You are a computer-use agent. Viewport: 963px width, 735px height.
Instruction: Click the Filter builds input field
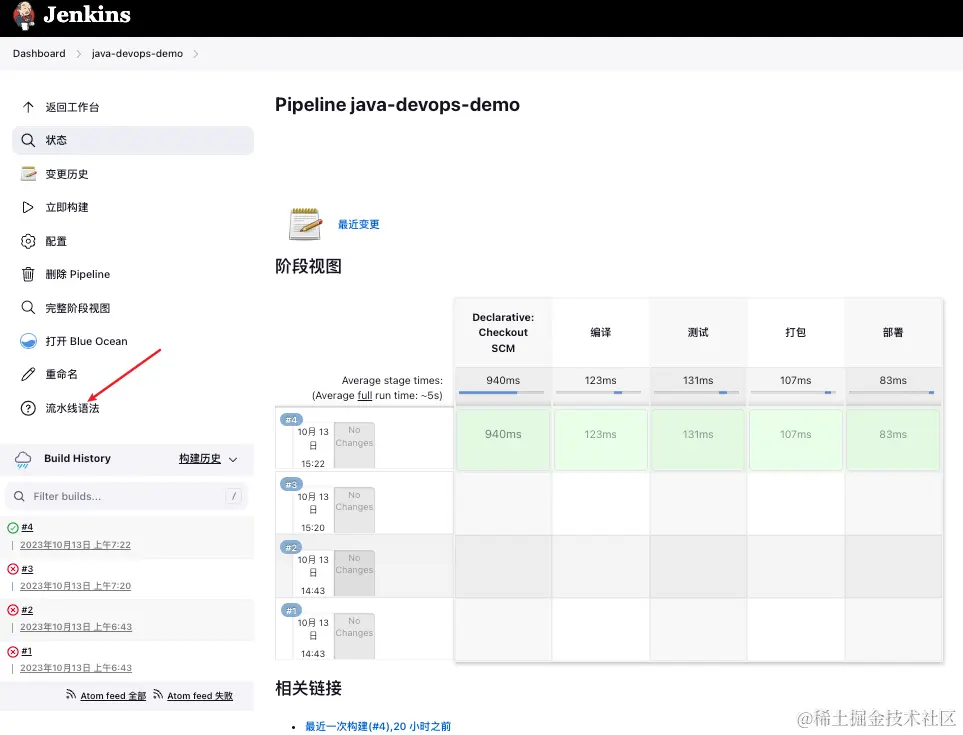127,496
